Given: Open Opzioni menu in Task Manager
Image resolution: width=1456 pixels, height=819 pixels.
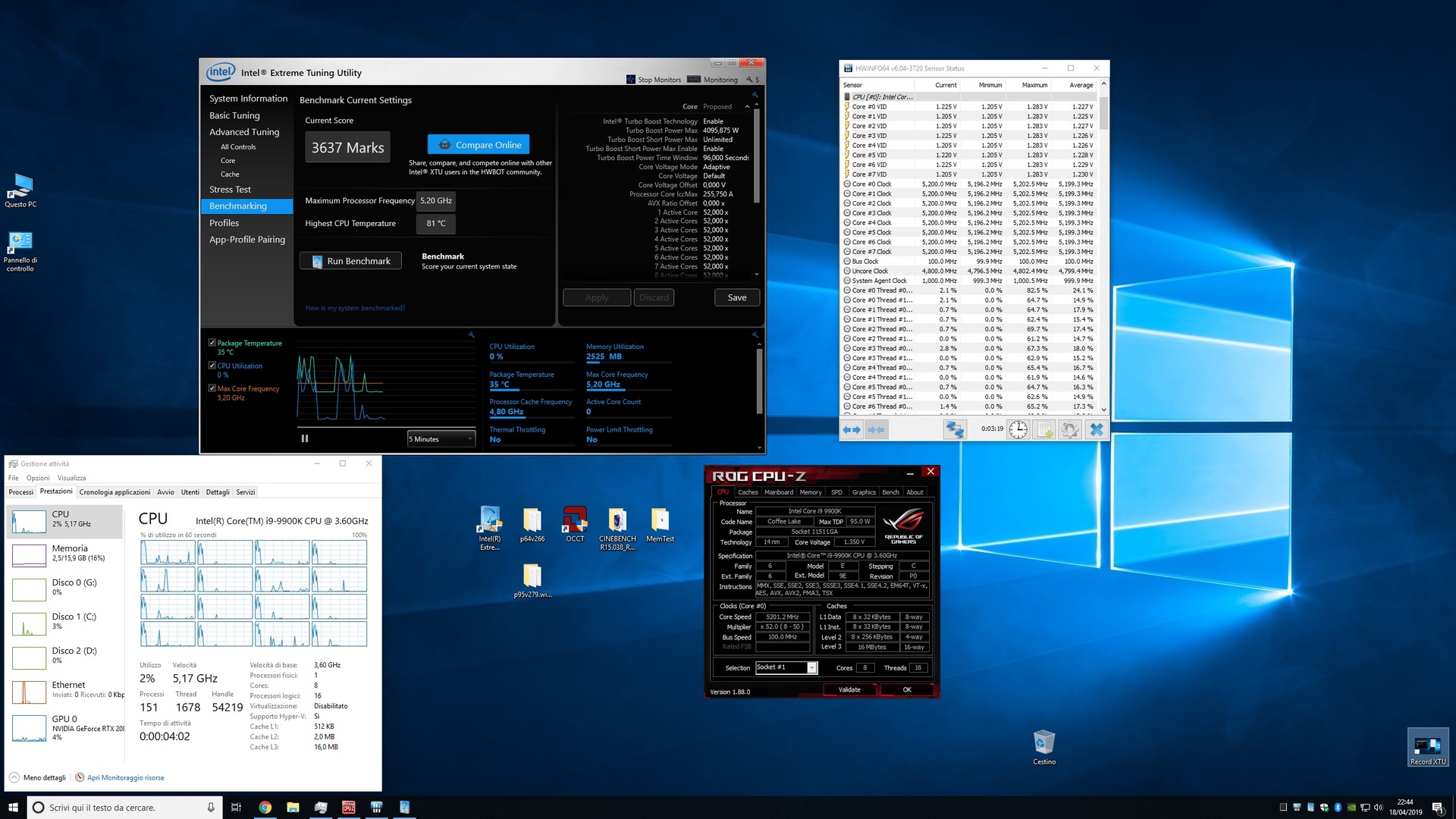Looking at the screenshot, I should pos(38,478).
